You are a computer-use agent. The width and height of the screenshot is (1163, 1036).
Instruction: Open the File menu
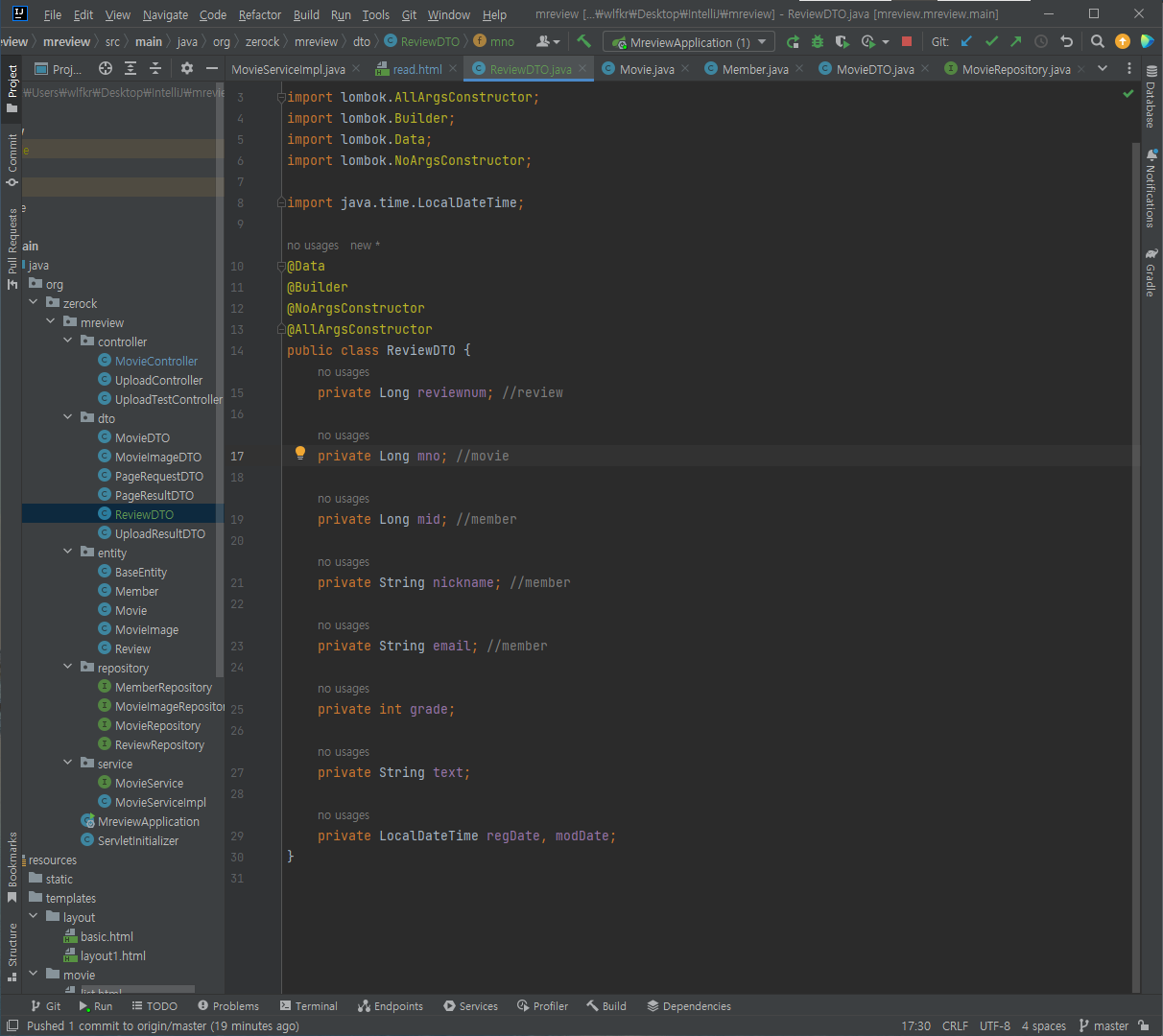(x=53, y=14)
